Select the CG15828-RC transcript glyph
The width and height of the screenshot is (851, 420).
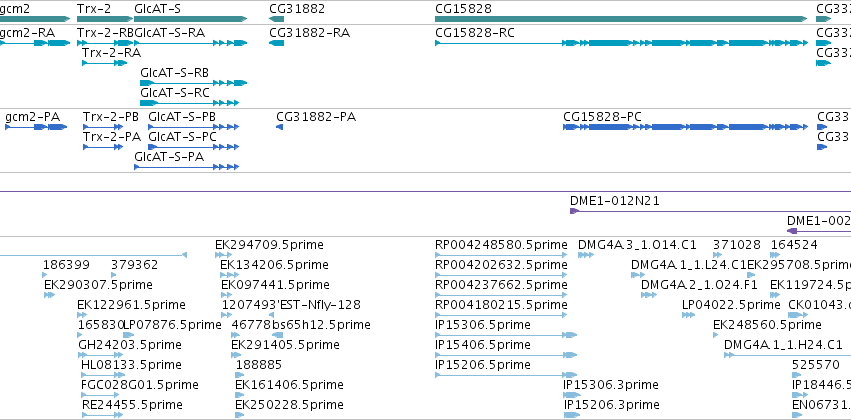621,43
